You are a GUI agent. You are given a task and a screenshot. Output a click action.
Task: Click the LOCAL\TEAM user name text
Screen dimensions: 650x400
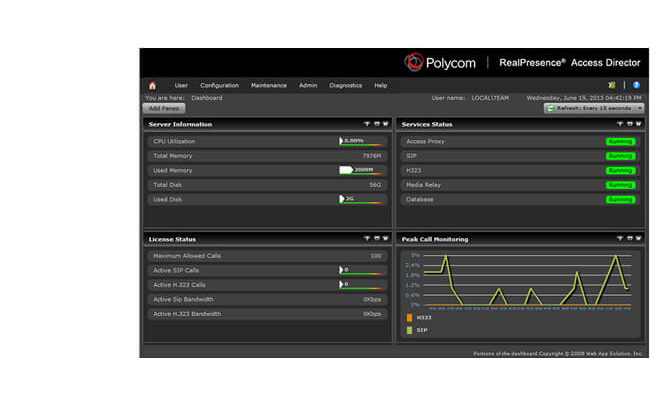490,98
